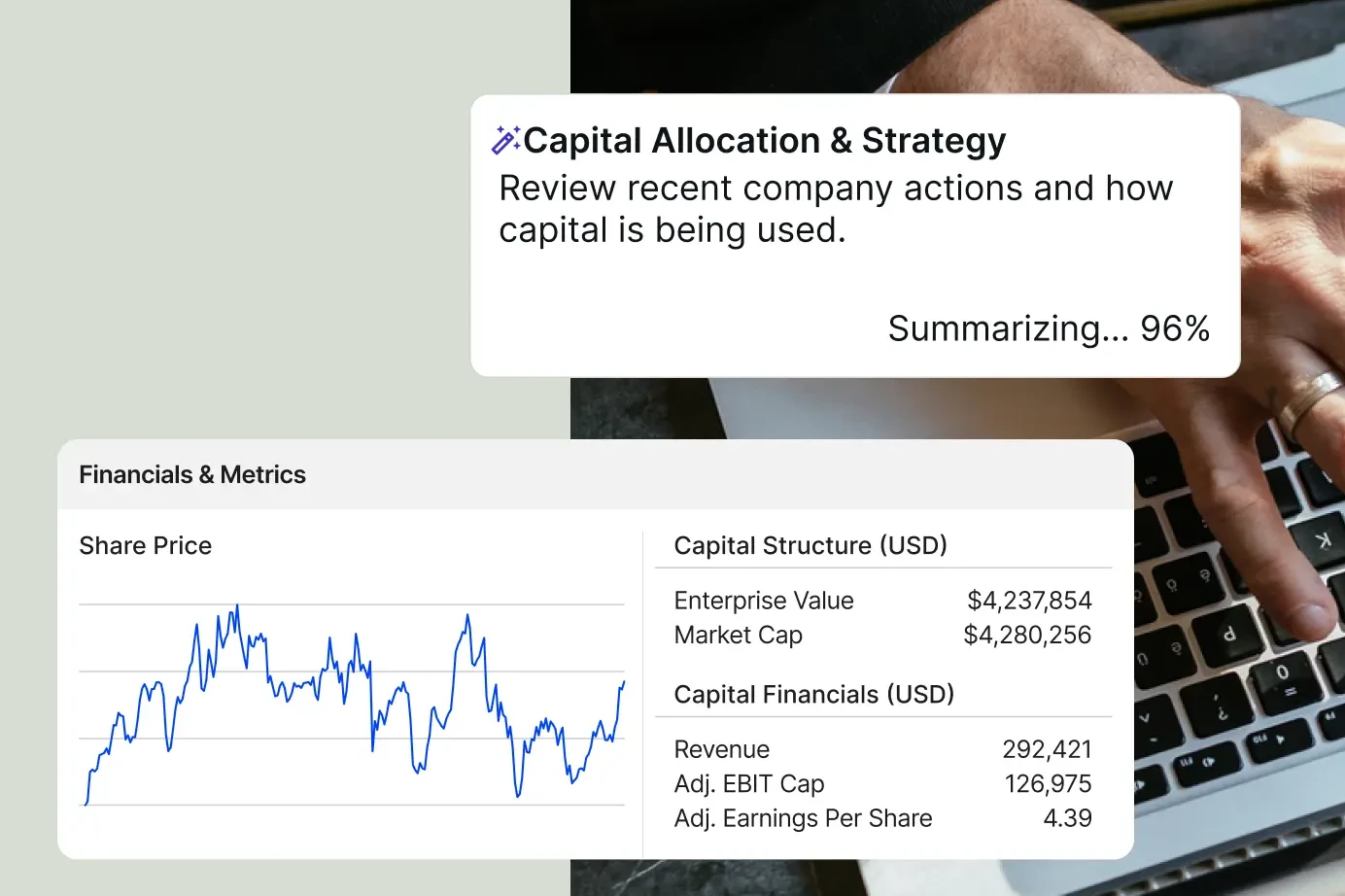
Task: Click the blue share price line chart
Action: click(x=352, y=705)
